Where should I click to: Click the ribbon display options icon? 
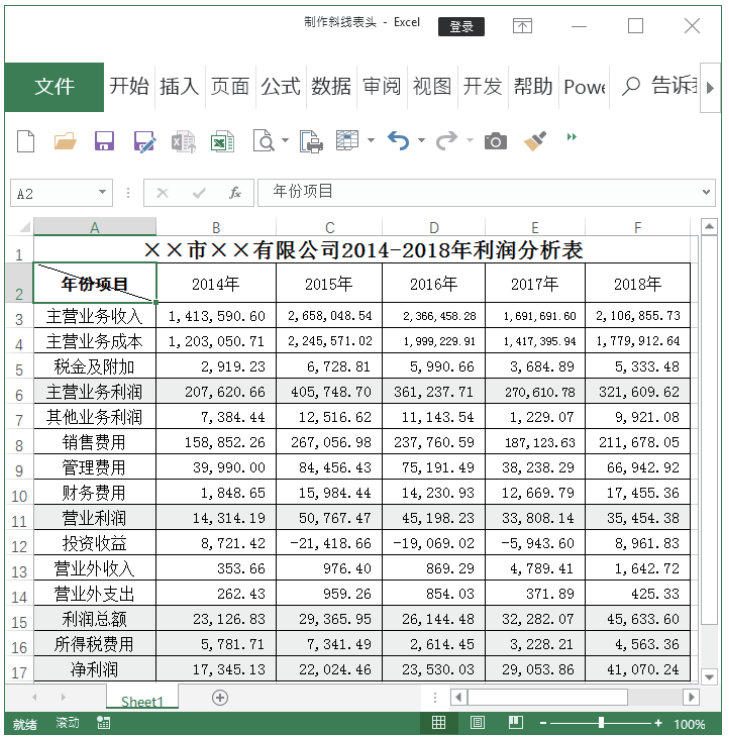(x=522, y=26)
